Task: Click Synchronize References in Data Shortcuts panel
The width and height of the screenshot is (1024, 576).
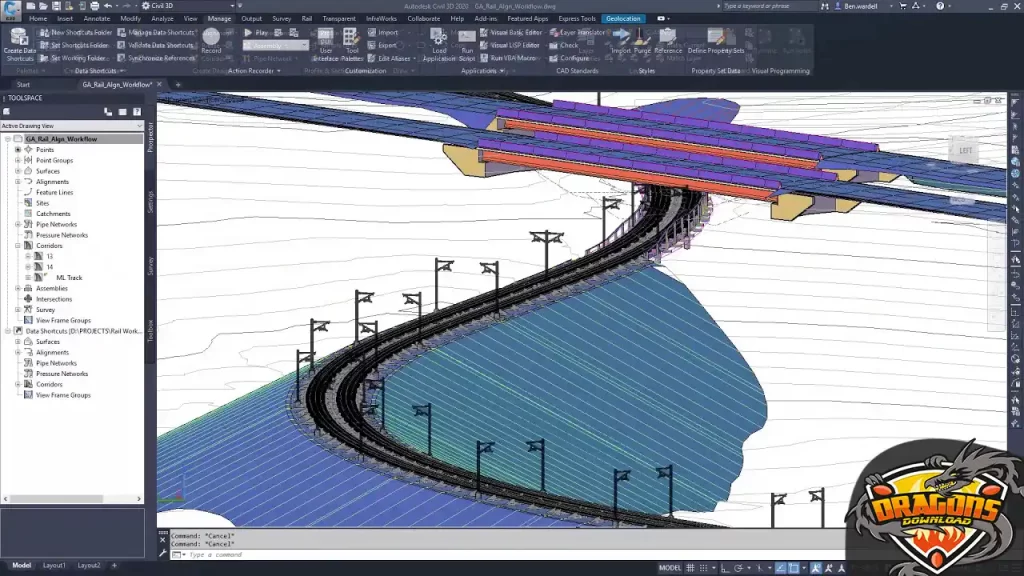Action: [157, 56]
